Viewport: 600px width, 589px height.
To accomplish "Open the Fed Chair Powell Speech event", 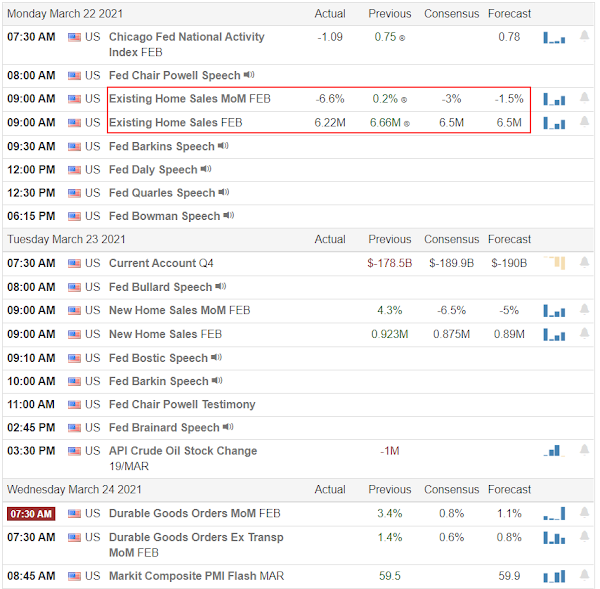I will point(174,75).
